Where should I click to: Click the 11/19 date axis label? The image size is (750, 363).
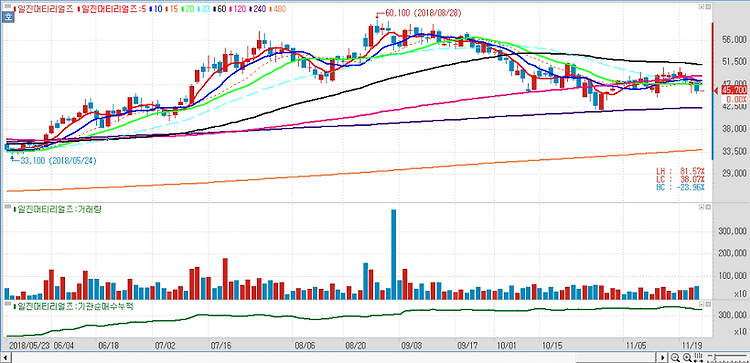691,344
